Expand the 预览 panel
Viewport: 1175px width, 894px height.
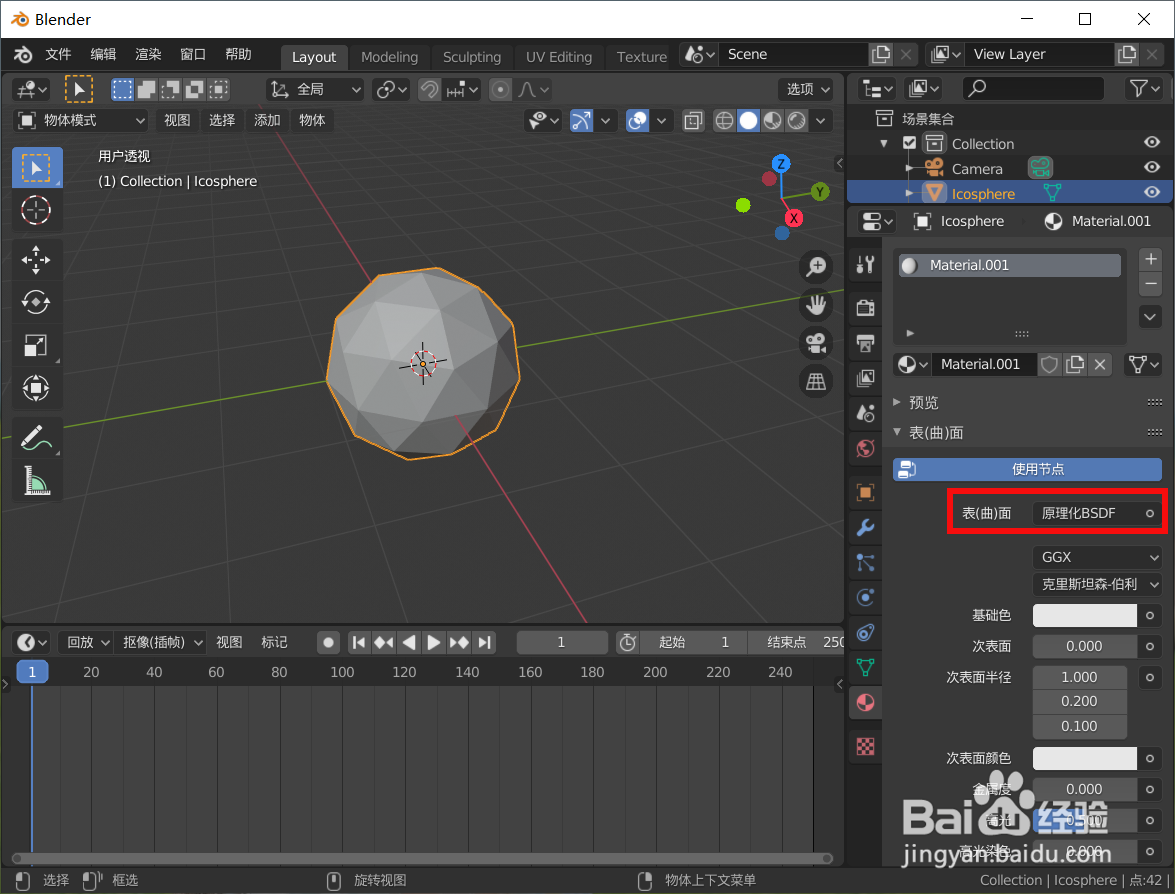(x=923, y=402)
